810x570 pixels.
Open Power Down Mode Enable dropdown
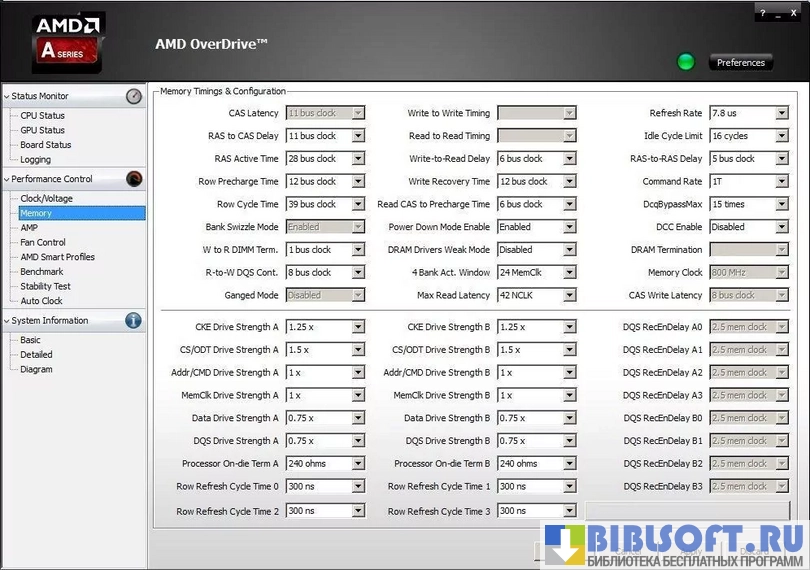(569, 227)
